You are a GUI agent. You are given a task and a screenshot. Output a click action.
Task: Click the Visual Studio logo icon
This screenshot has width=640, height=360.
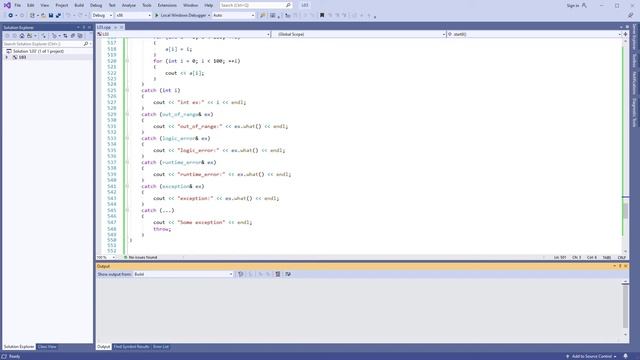pyautogui.click(x=7, y=5)
